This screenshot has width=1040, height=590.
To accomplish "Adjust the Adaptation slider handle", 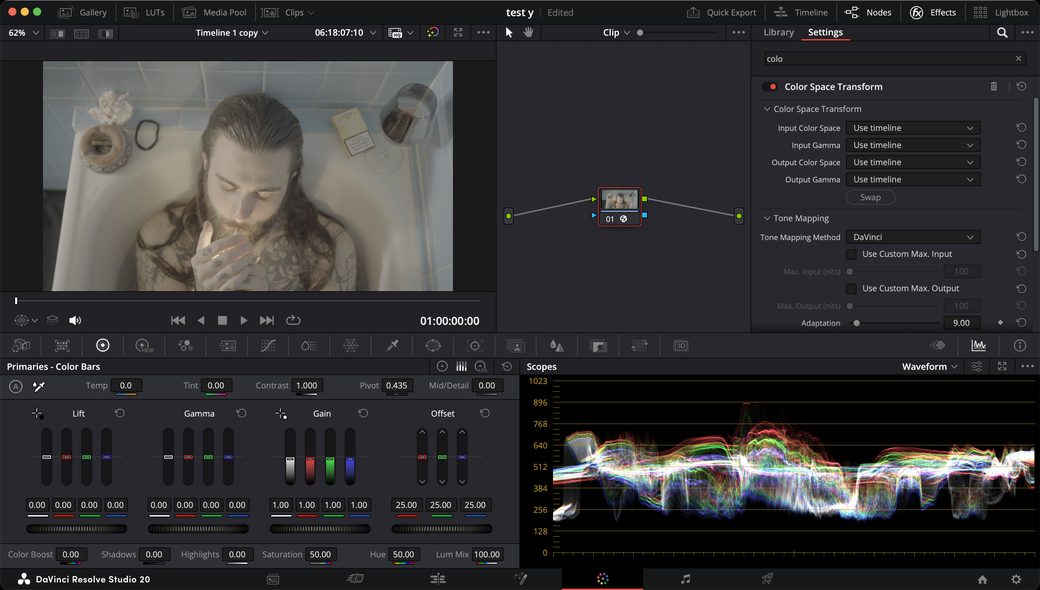I will pos(857,323).
